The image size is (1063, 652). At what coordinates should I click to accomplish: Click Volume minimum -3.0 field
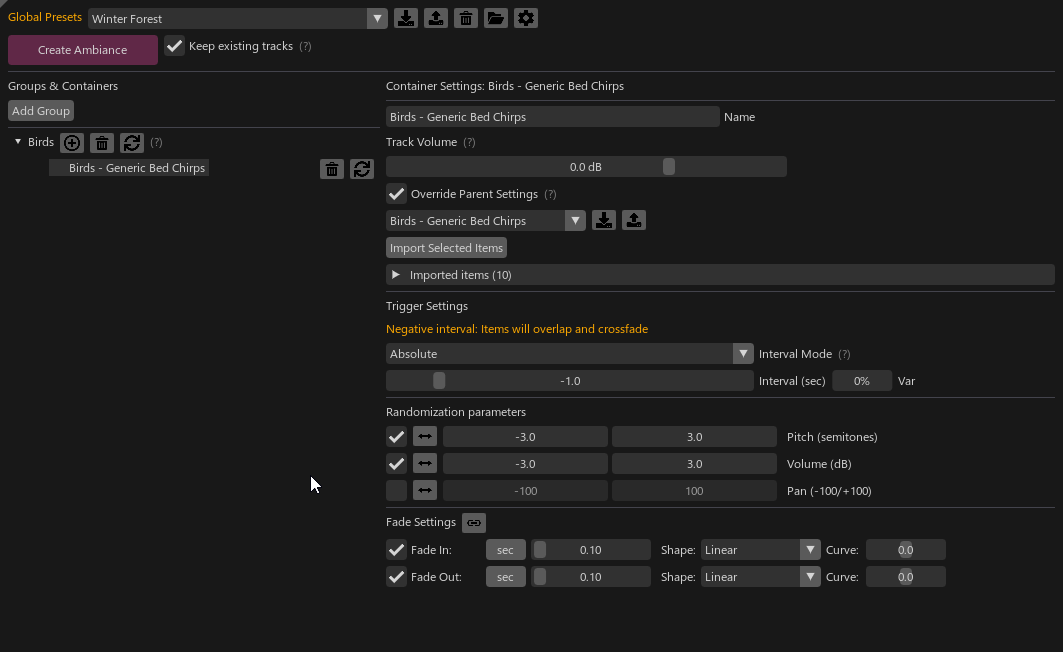(525, 464)
